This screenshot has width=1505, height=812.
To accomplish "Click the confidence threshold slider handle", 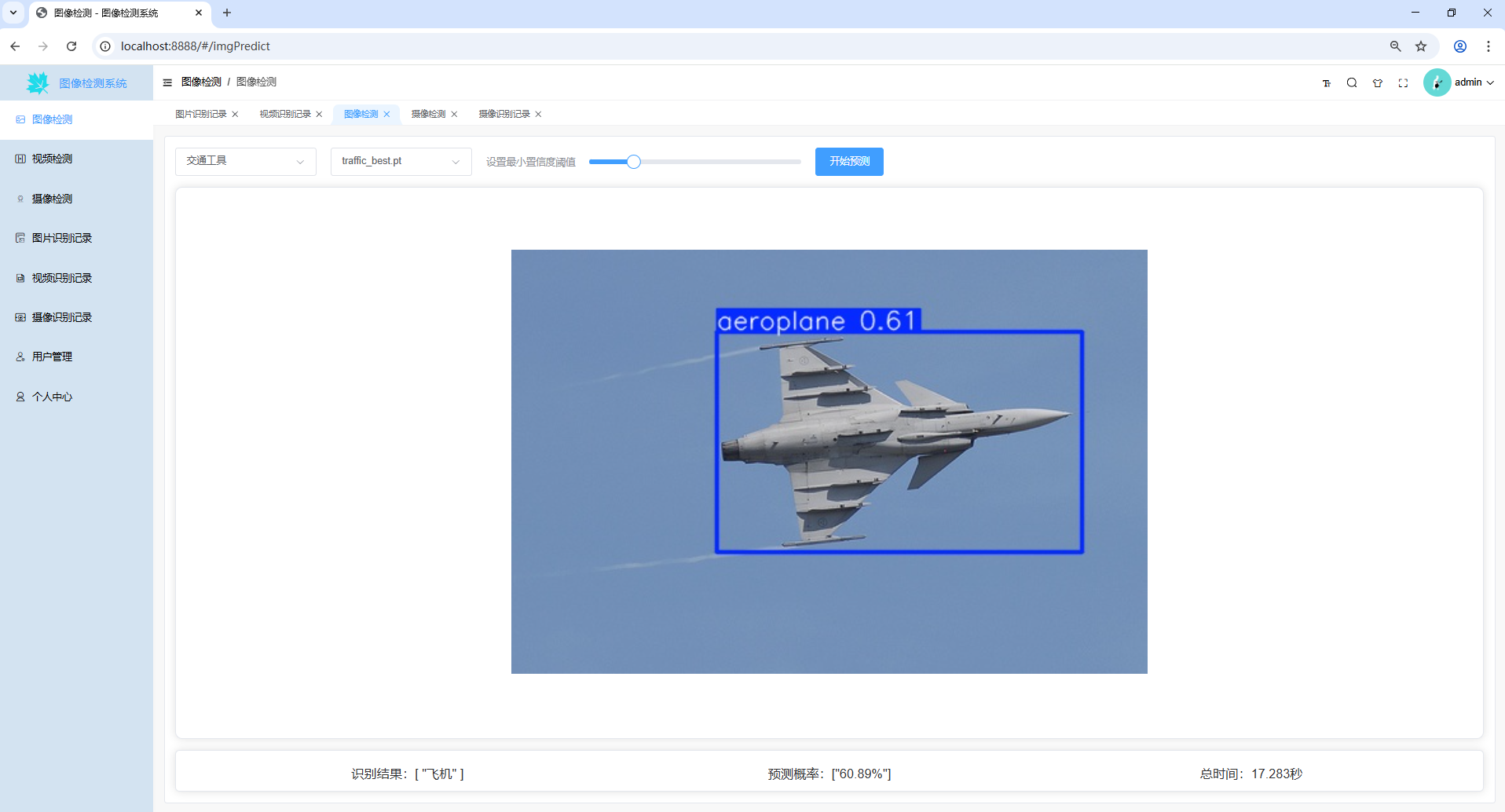I will click(x=634, y=162).
